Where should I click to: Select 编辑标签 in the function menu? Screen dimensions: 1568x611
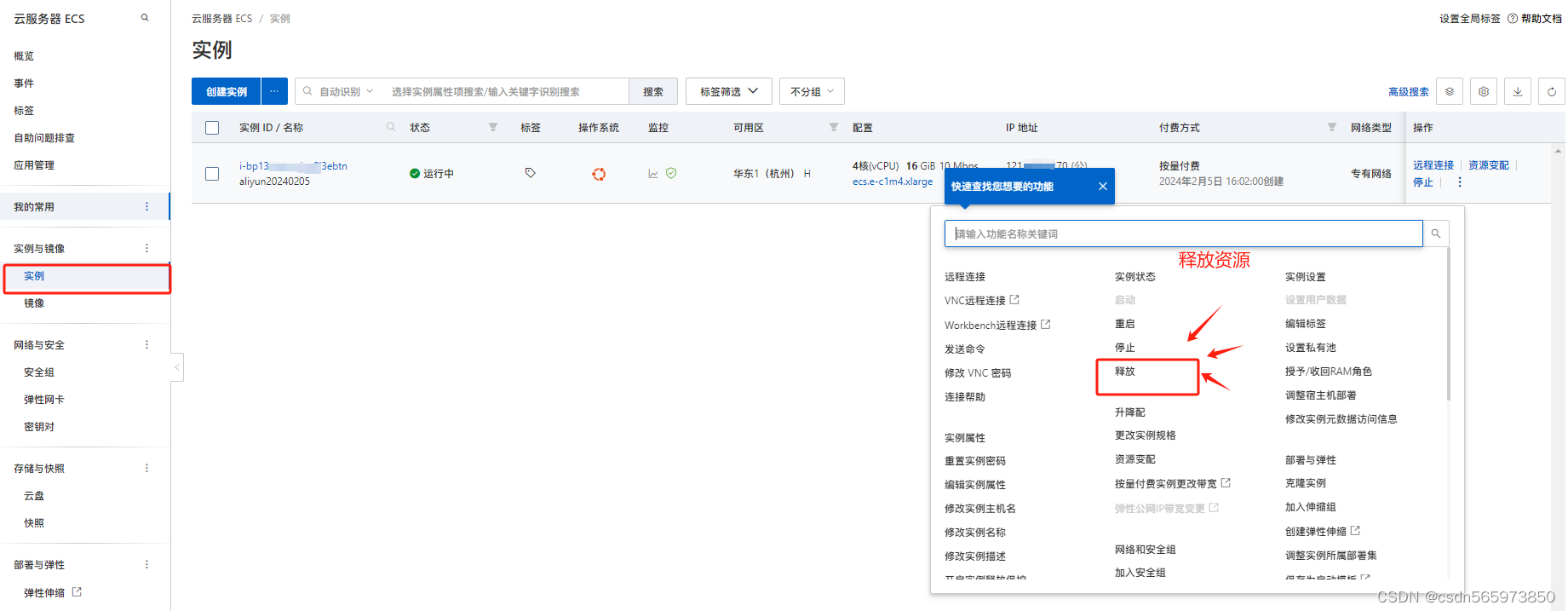[x=1306, y=324]
